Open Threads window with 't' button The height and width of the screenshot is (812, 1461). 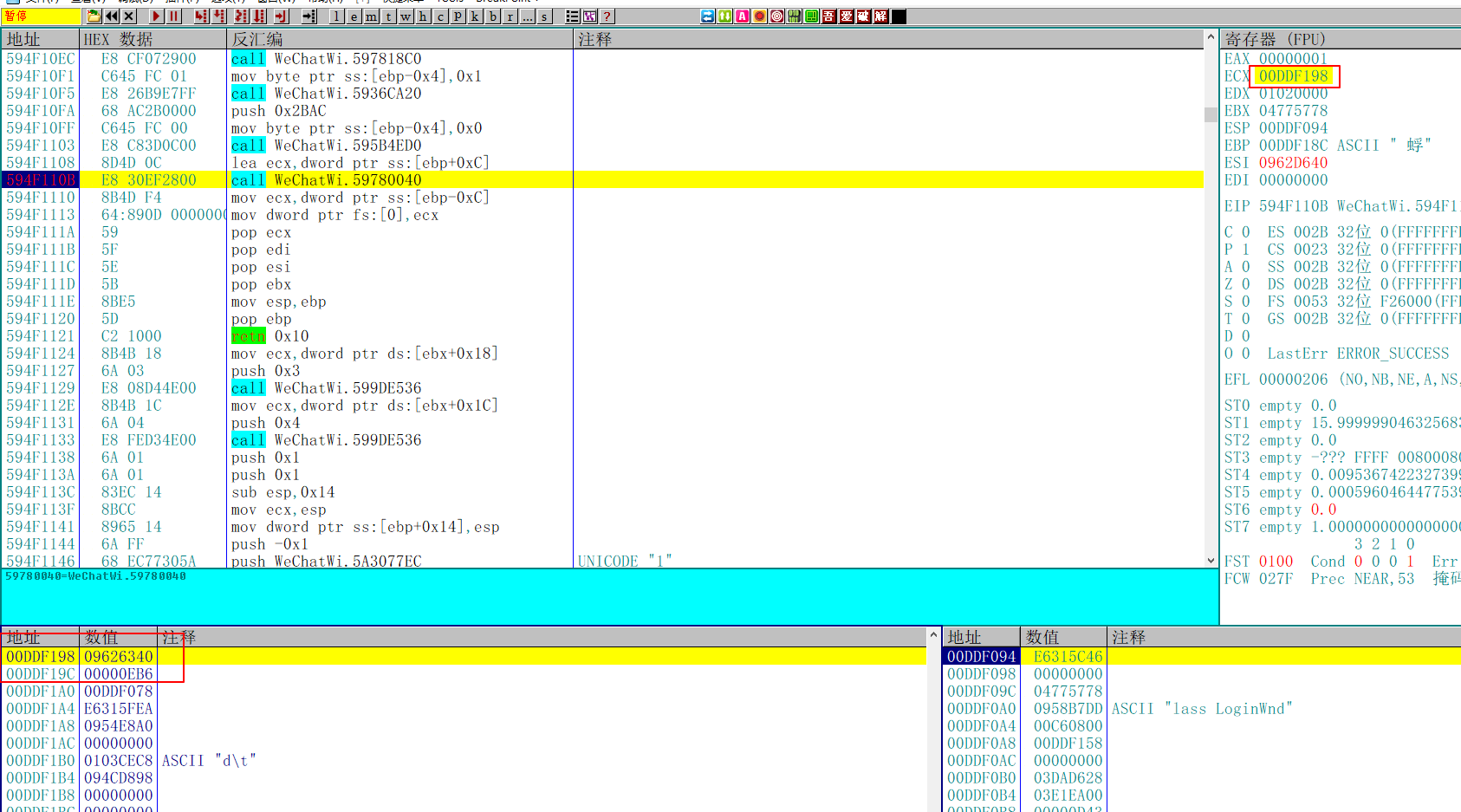[x=389, y=16]
